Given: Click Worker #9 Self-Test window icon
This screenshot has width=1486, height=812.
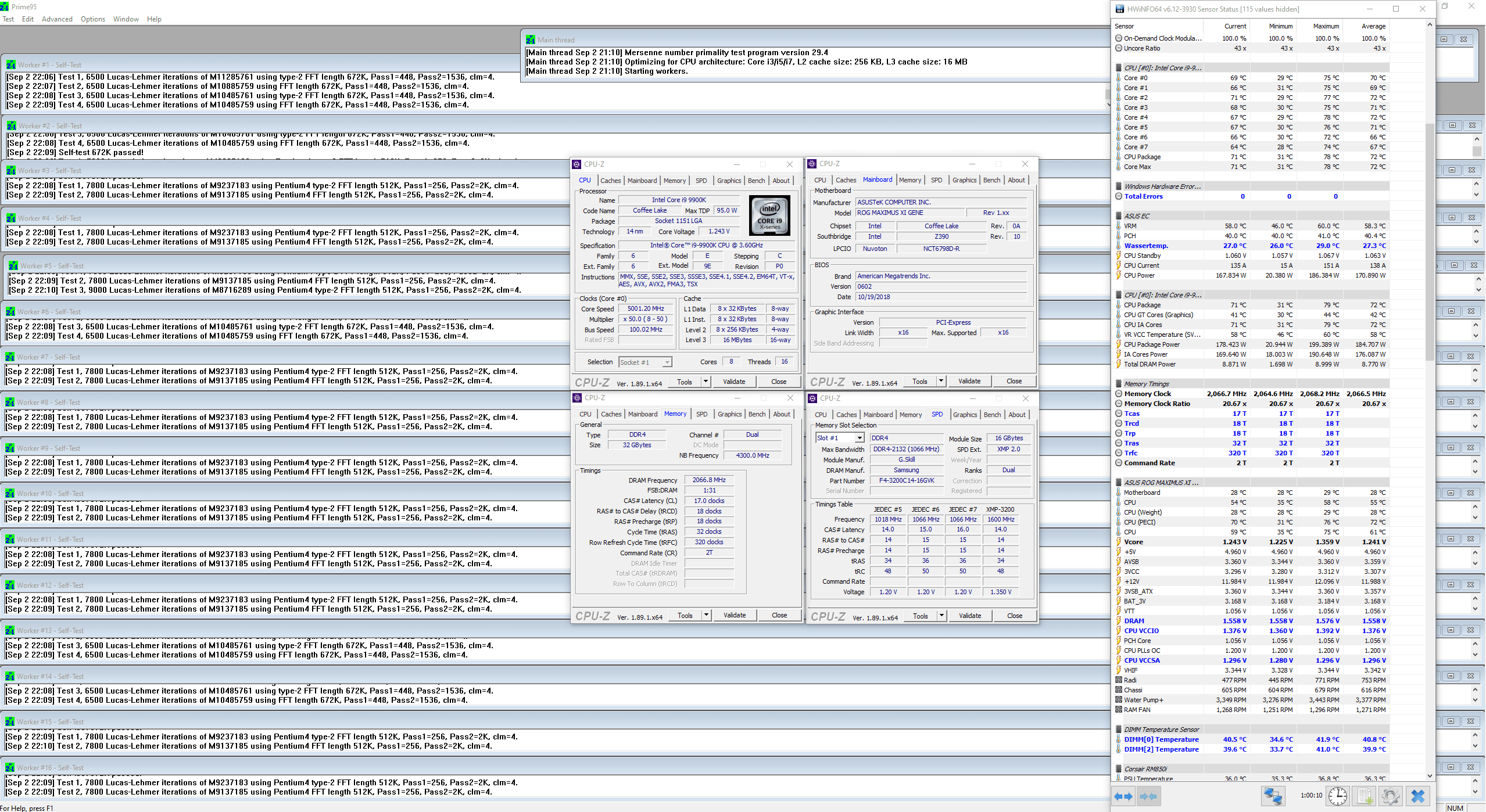Looking at the screenshot, I should pyautogui.click(x=10, y=448).
